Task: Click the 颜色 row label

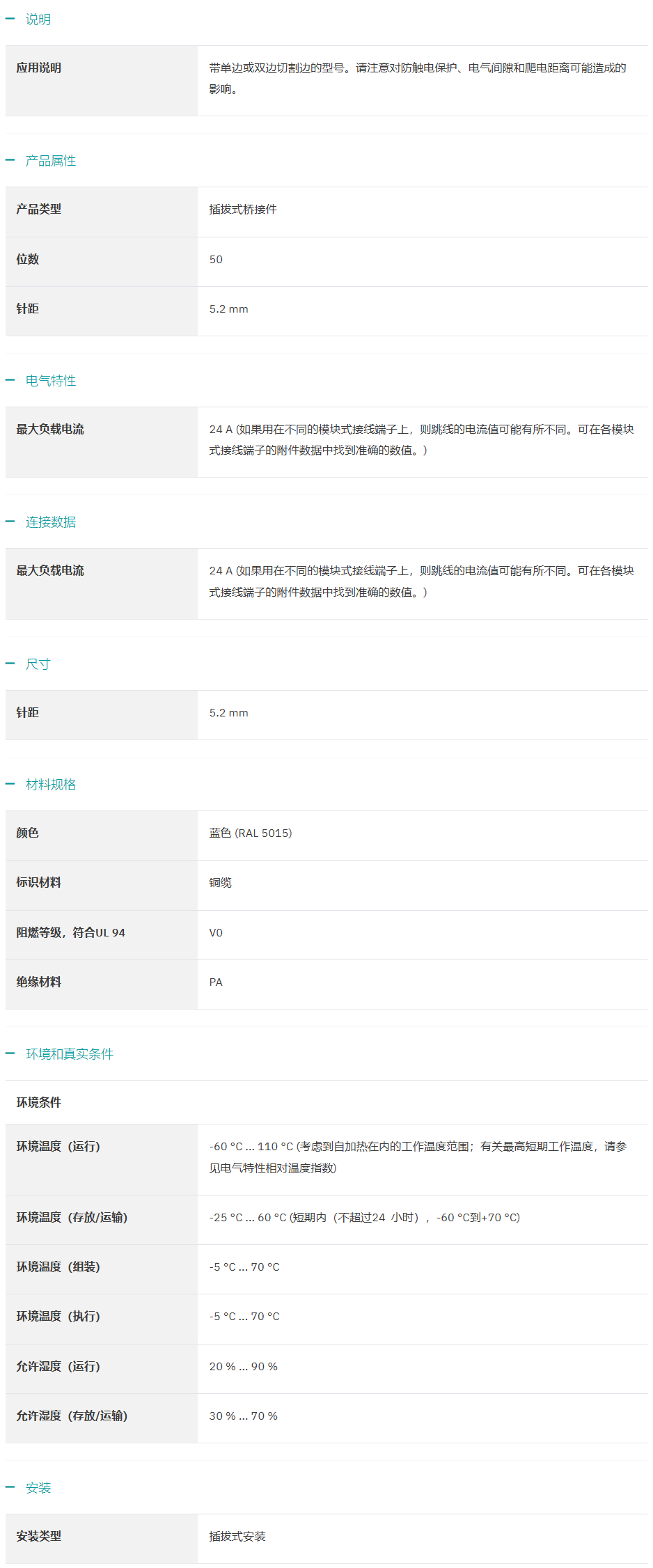Action: pos(28,833)
